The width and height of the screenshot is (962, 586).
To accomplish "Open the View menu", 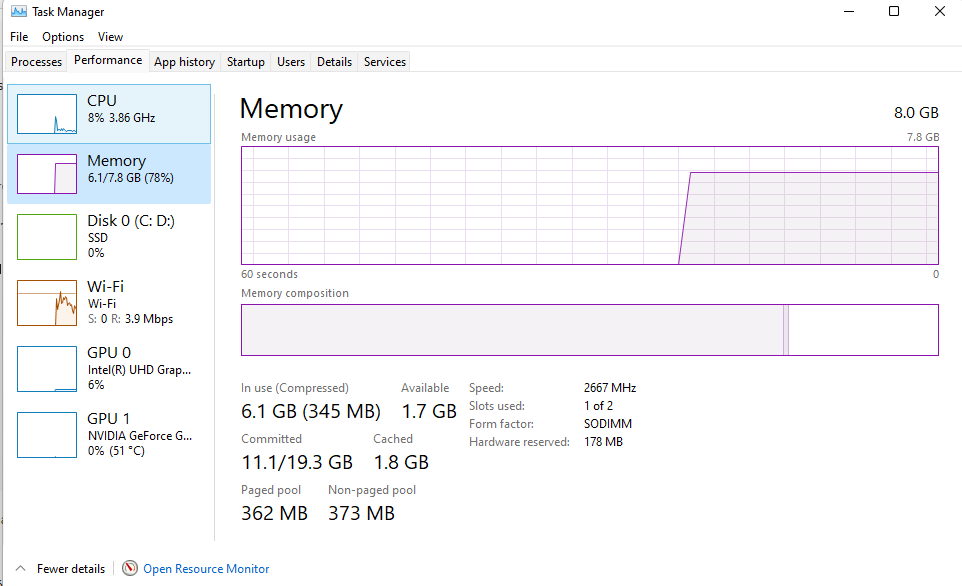I will (x=110, y=37).
